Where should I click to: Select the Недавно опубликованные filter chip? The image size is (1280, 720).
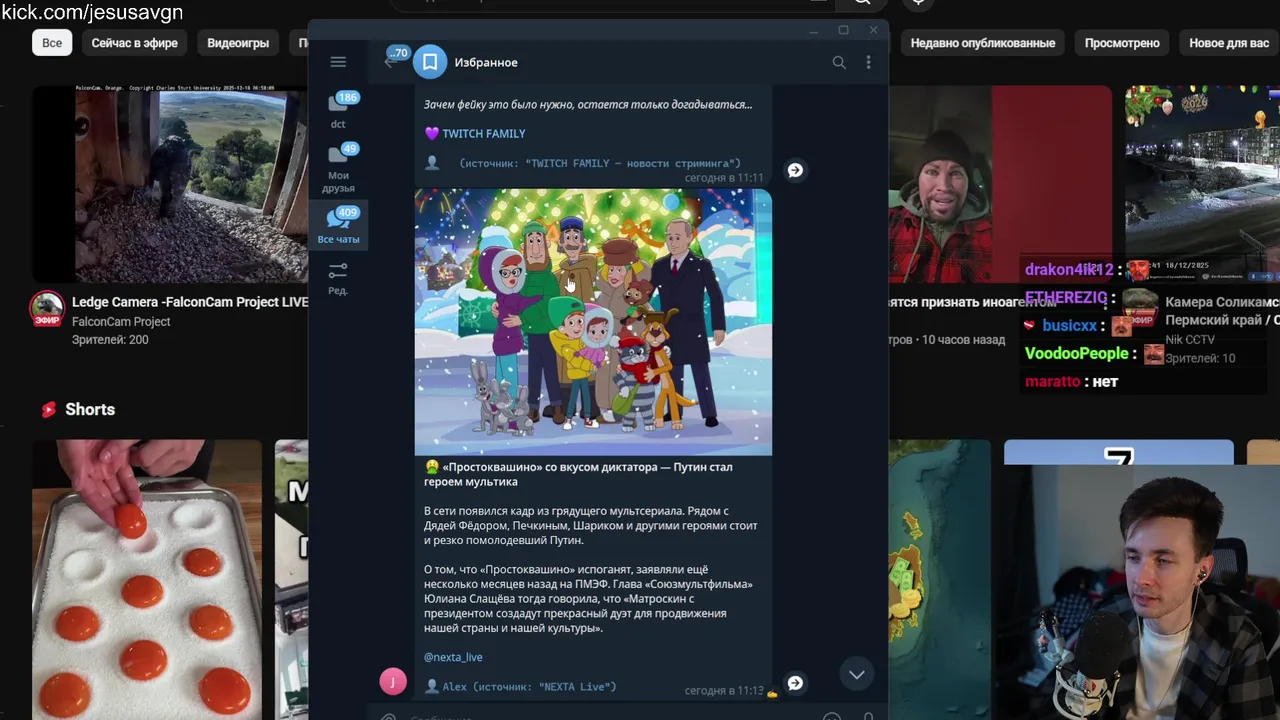(983, 43)
